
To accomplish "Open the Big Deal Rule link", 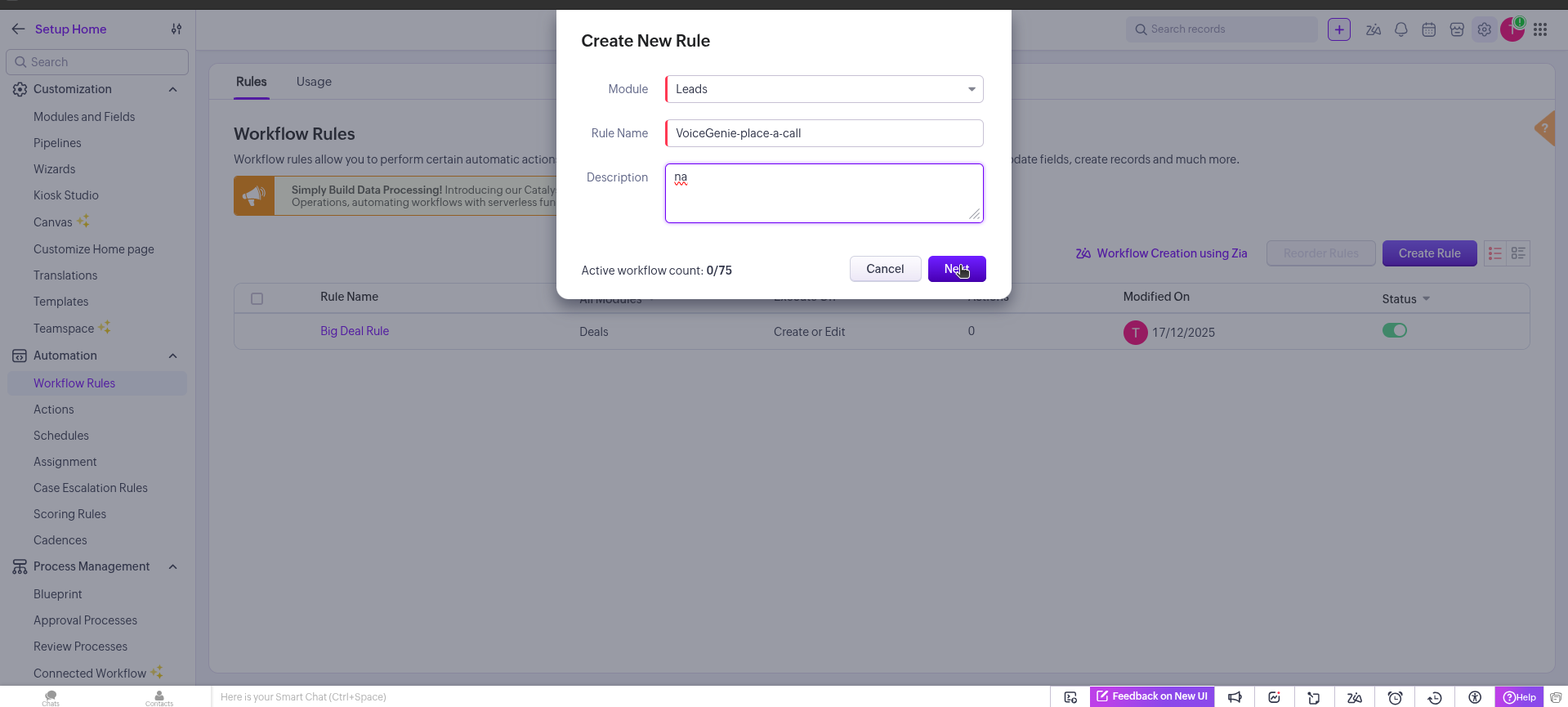I will [x=355, y=331].
